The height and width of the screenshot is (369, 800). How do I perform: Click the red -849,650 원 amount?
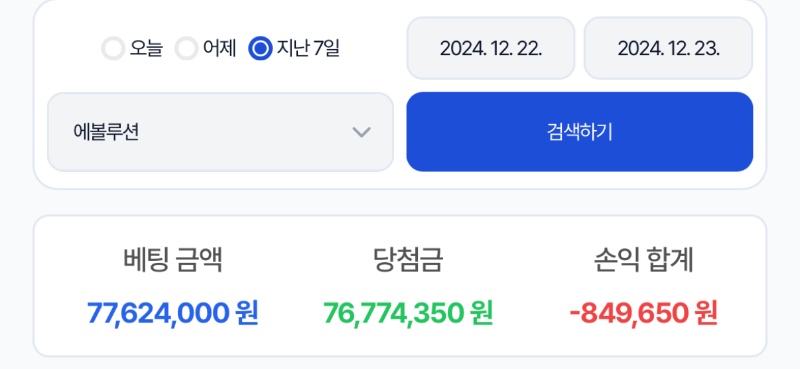[x=643, y=313]
